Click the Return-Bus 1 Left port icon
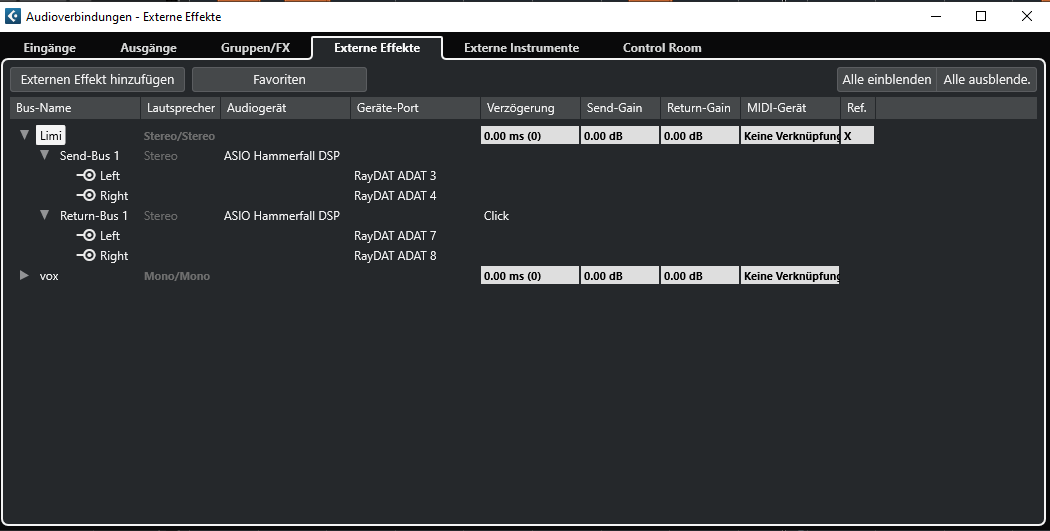 [x=87, y=236]
